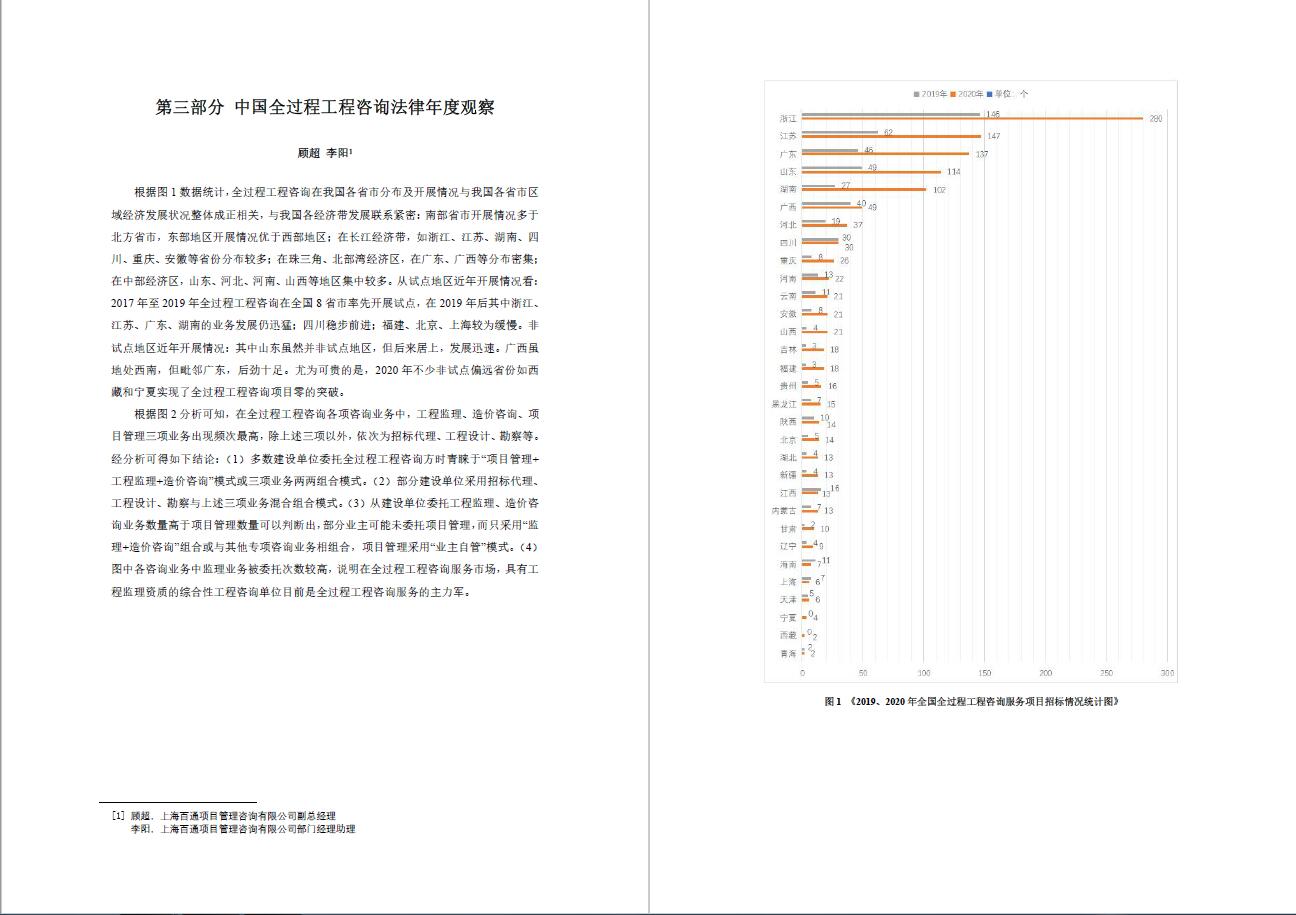Click the 山东 category label
This screenshot has width=1296, height=915.
tap(788, 172)
